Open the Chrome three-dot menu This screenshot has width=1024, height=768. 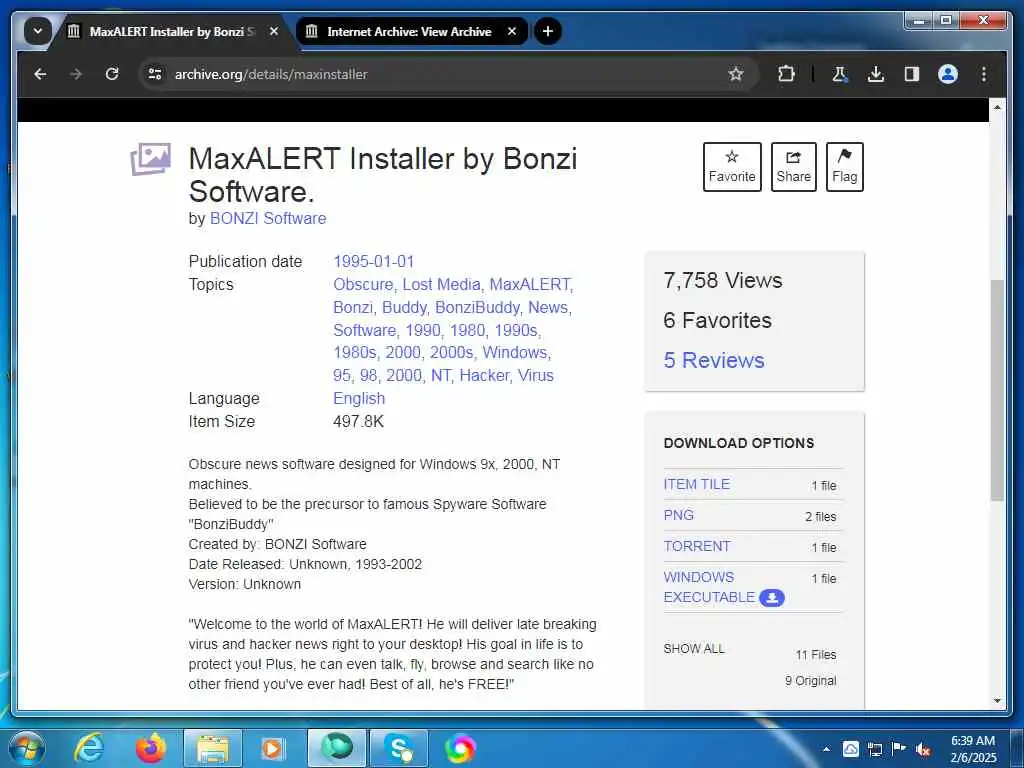[984, 74]
